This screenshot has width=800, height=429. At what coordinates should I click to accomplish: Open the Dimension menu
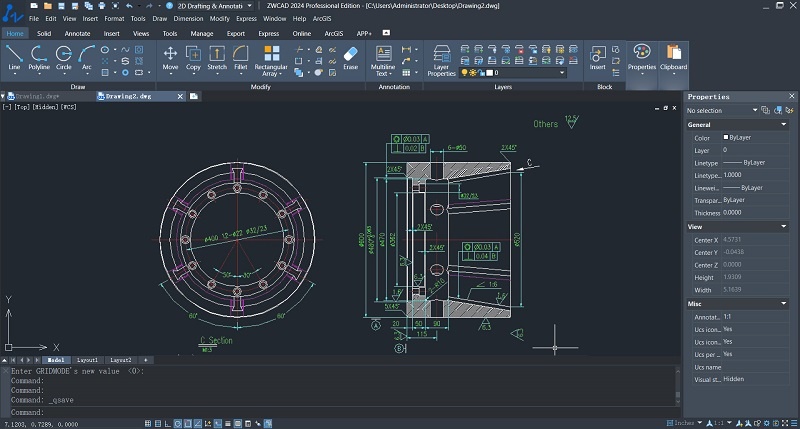(x=188, y=18)
